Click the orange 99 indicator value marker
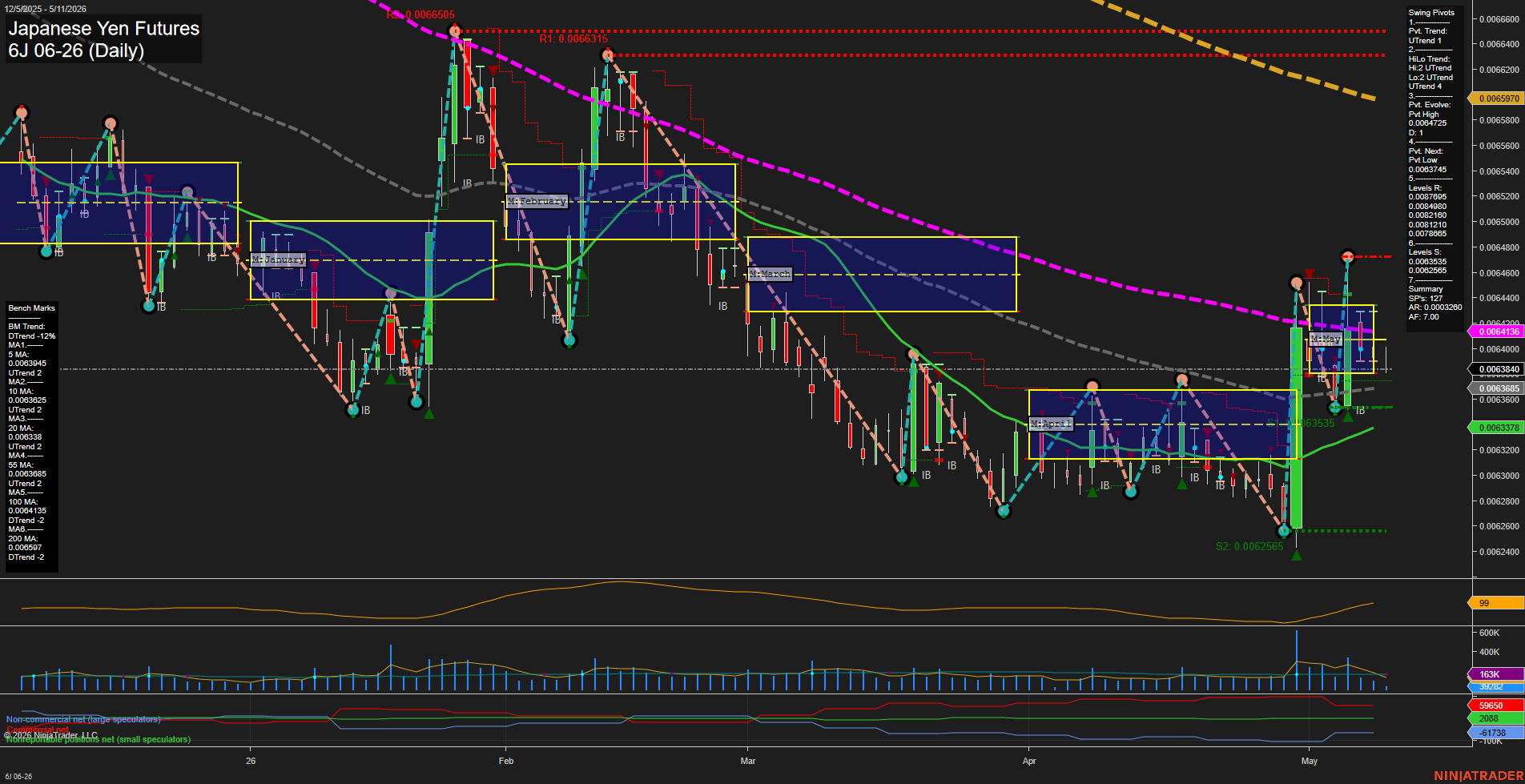The image size is (1525, 784). [1496, 603]
